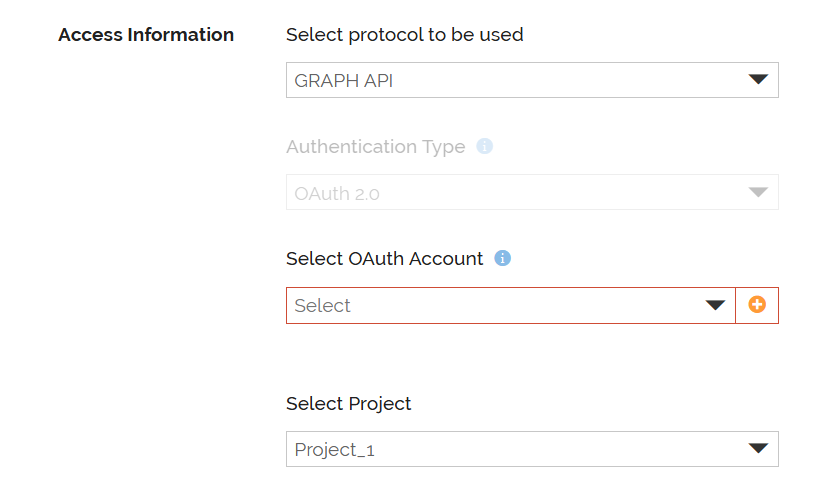Click the greyed OAuth 2.0 value text

click(x=337, y=193)
